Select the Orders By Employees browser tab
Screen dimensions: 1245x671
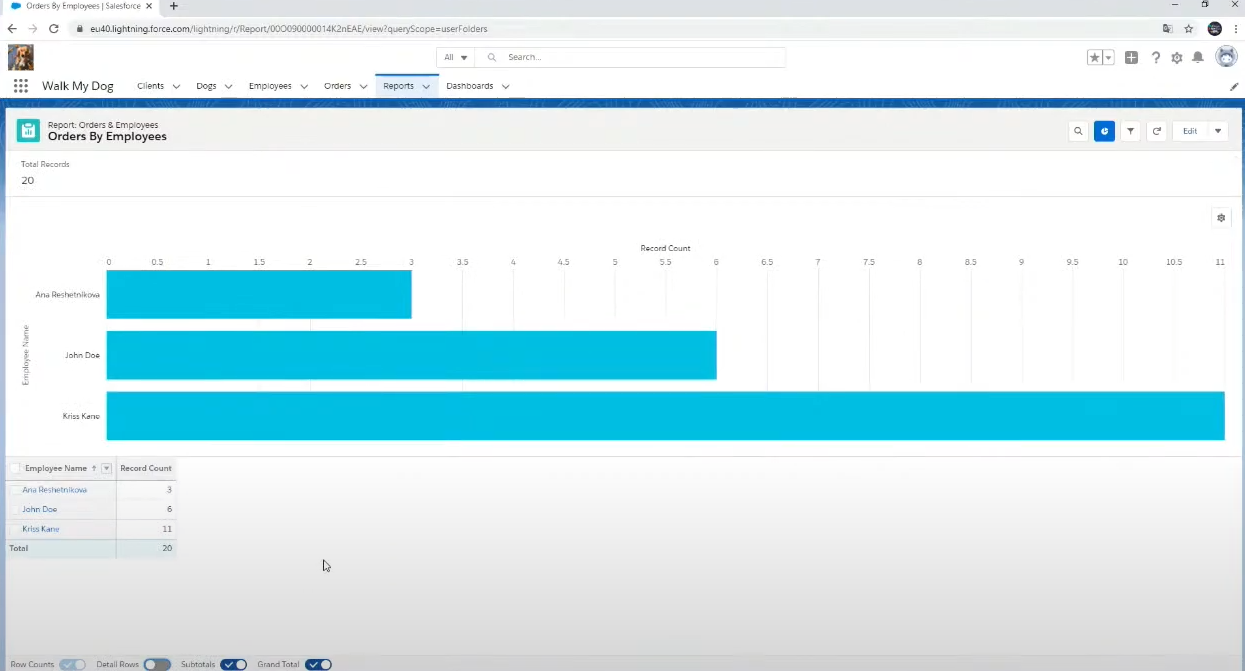82,6
